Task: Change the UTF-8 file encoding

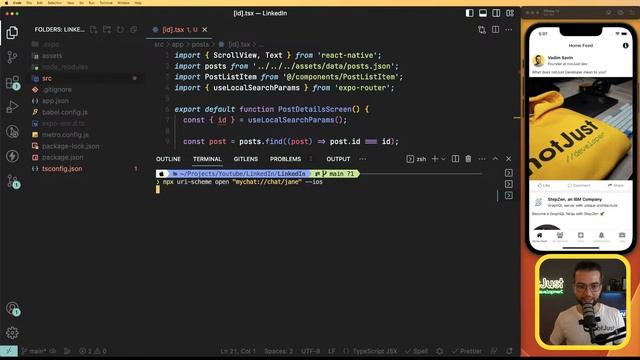Action: click(310, 351)
